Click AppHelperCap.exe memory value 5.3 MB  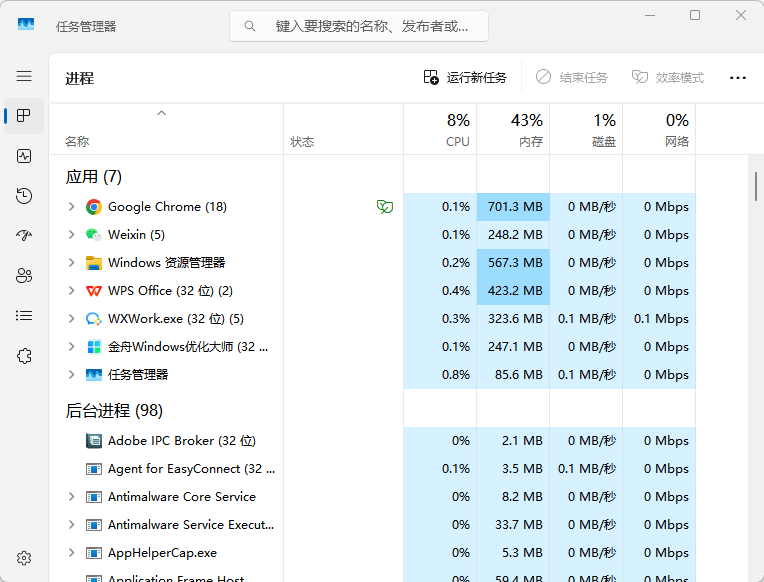522,553
